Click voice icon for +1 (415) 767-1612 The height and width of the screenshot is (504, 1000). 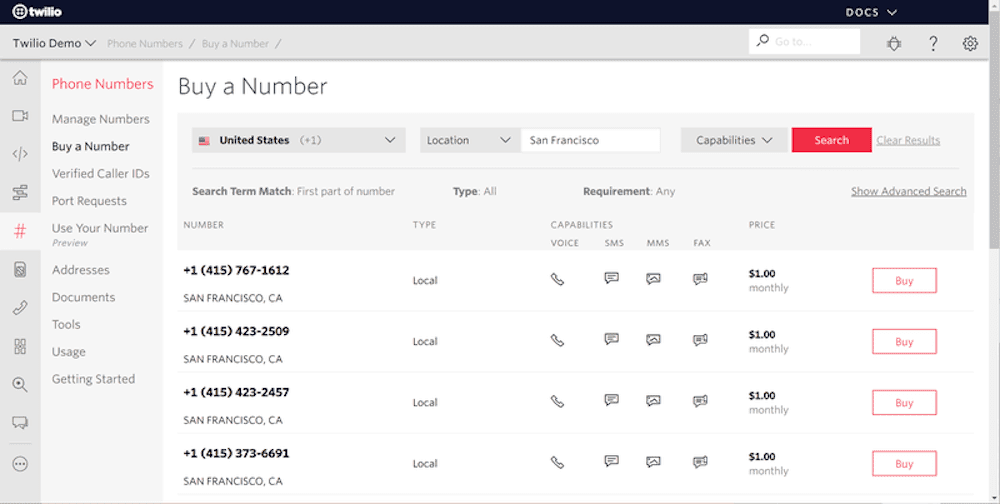click(557, 279)
